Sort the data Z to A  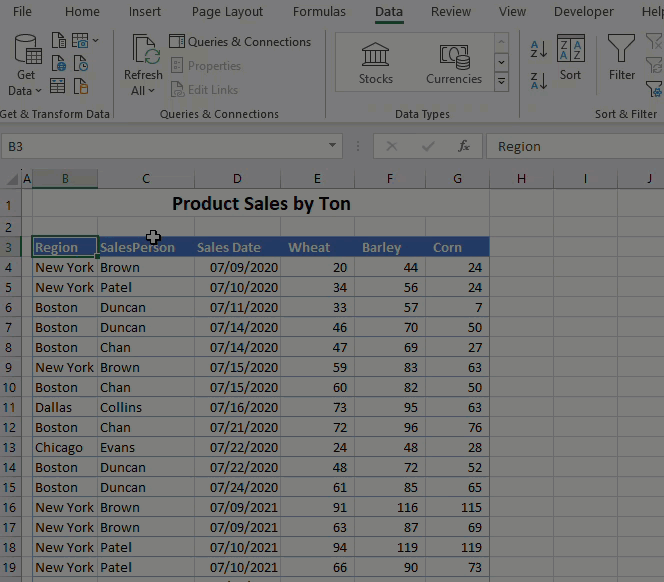tap(539, 80)
